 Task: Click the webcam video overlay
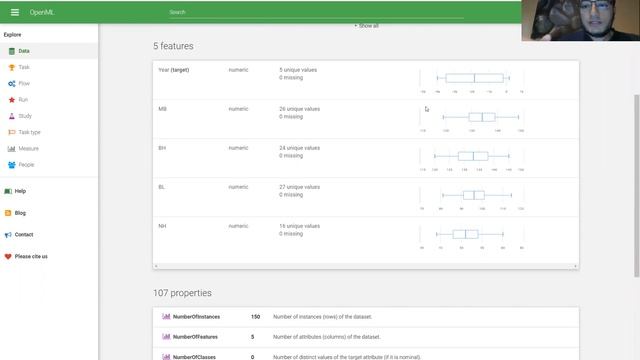tap(580, 20)
